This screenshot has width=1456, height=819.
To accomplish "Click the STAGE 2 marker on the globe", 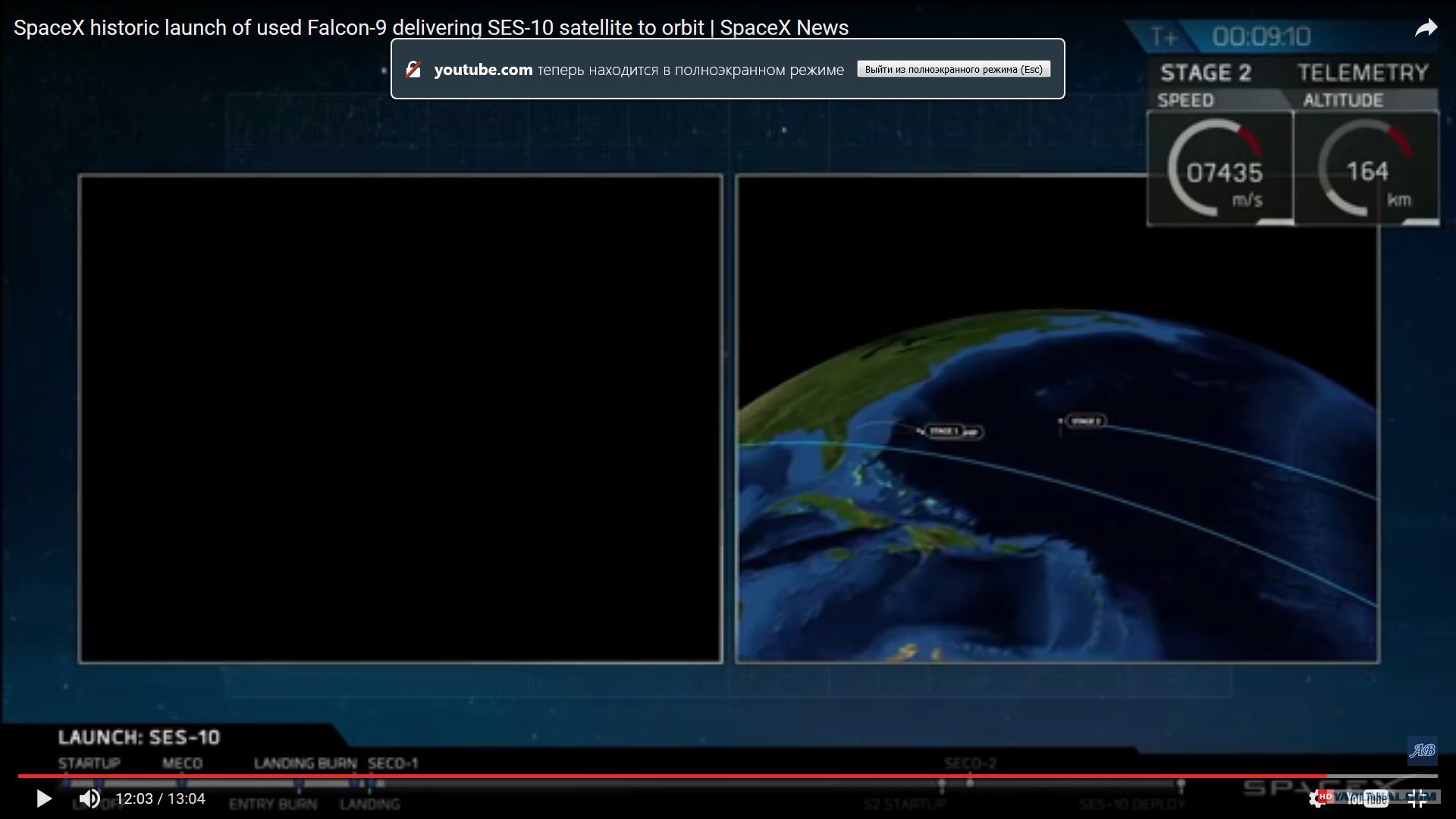I will tap(1086, 421).
